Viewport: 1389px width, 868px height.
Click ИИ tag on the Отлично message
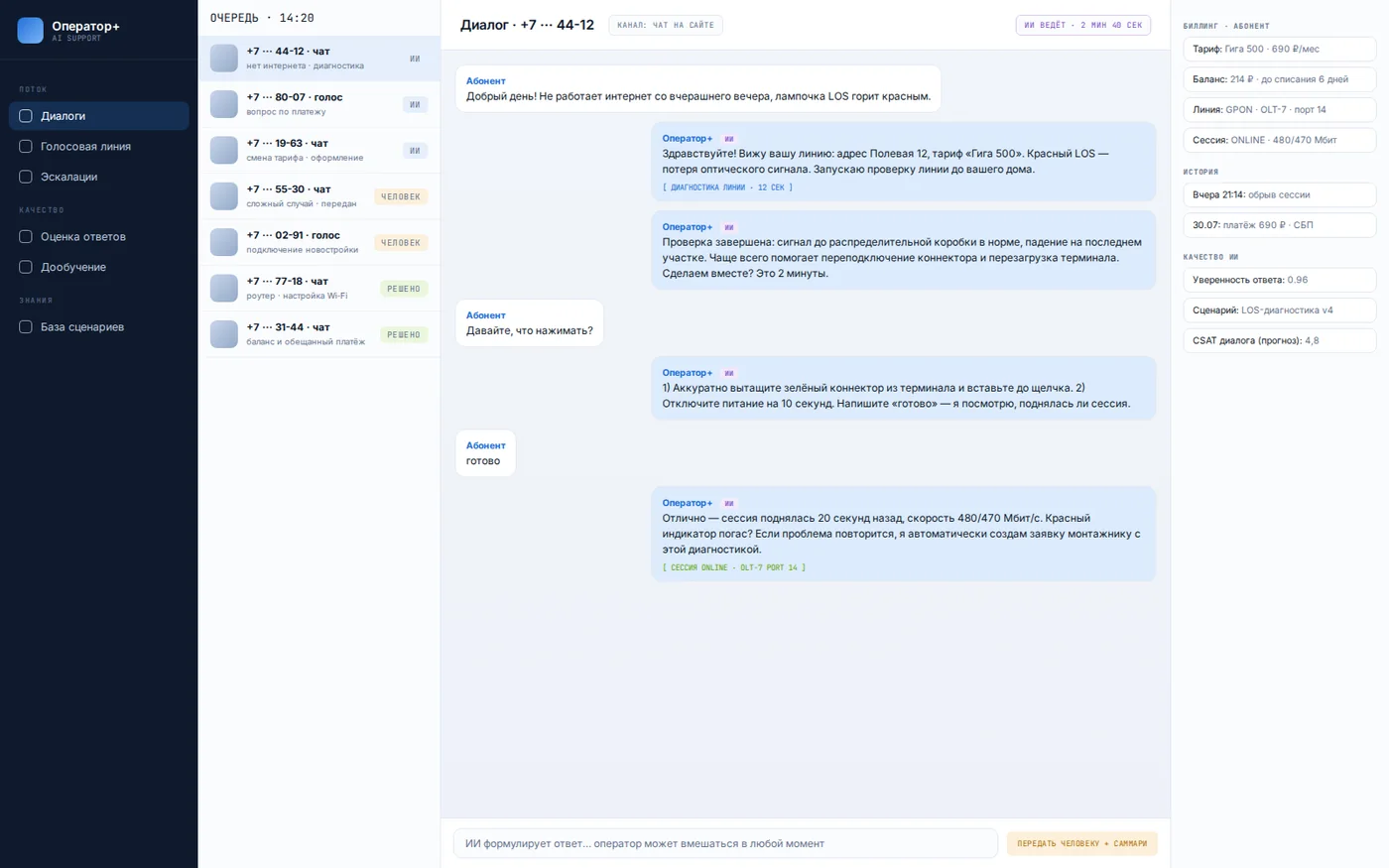click(x=729, y=503)
